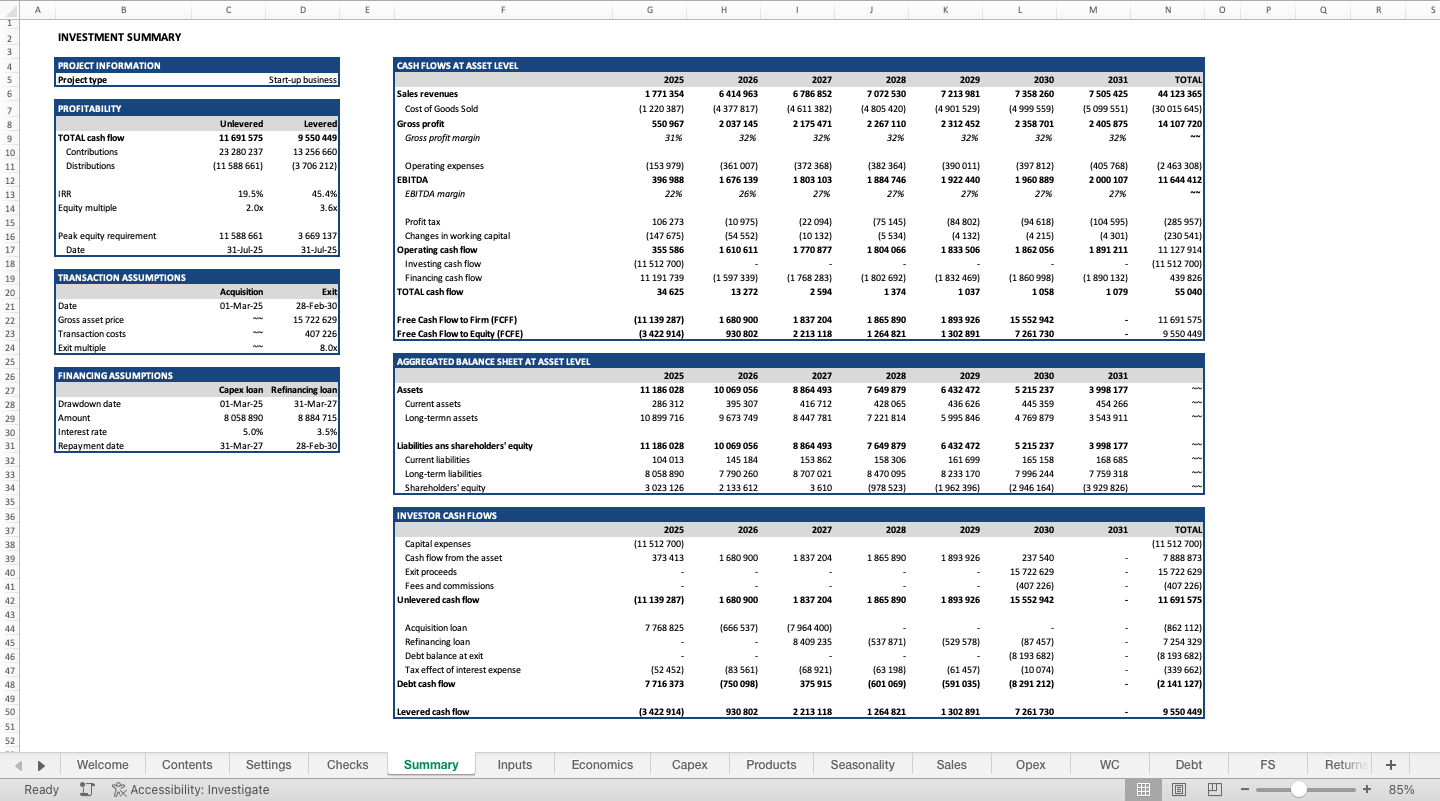Open the WC sheet tab
Viewport: 1440px width, 801px height.
(1109, 765)
